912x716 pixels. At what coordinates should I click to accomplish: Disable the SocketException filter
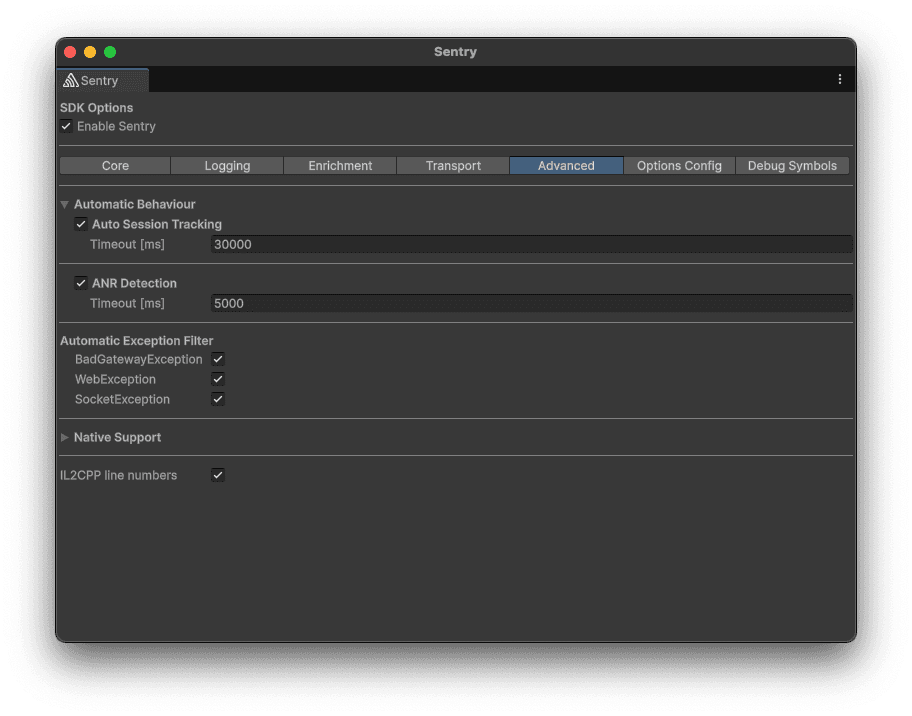pos(218,399)
